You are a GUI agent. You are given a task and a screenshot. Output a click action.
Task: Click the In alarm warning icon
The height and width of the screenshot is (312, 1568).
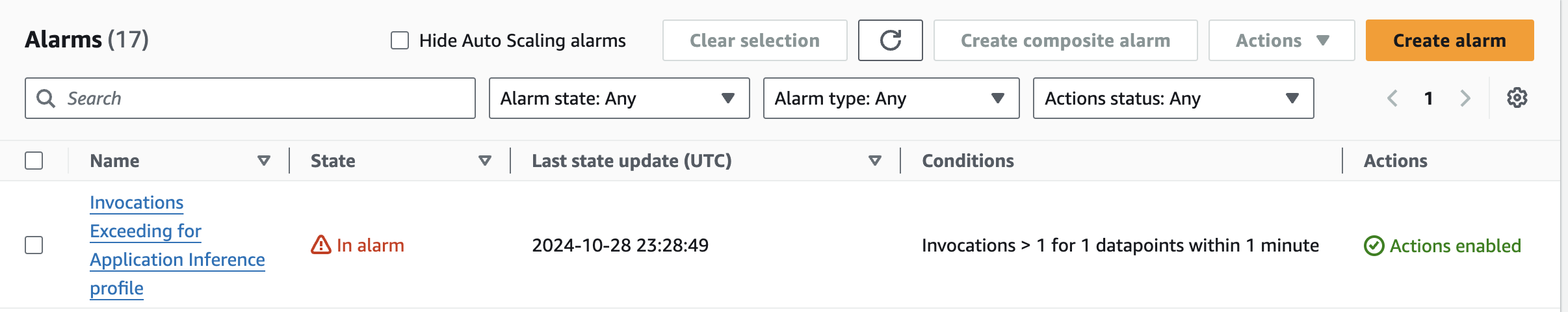tap(321, 245)
